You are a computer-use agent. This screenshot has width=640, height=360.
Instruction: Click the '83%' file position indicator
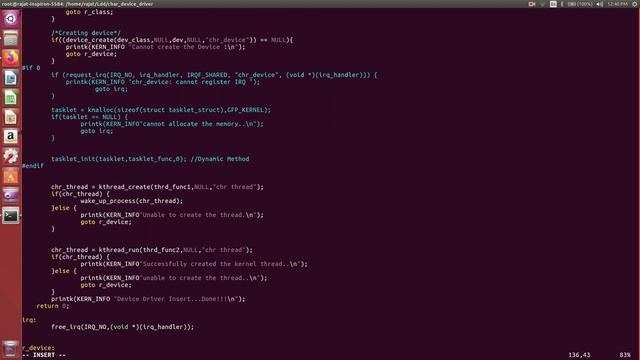pyautogui.click(x=625, y=355)
